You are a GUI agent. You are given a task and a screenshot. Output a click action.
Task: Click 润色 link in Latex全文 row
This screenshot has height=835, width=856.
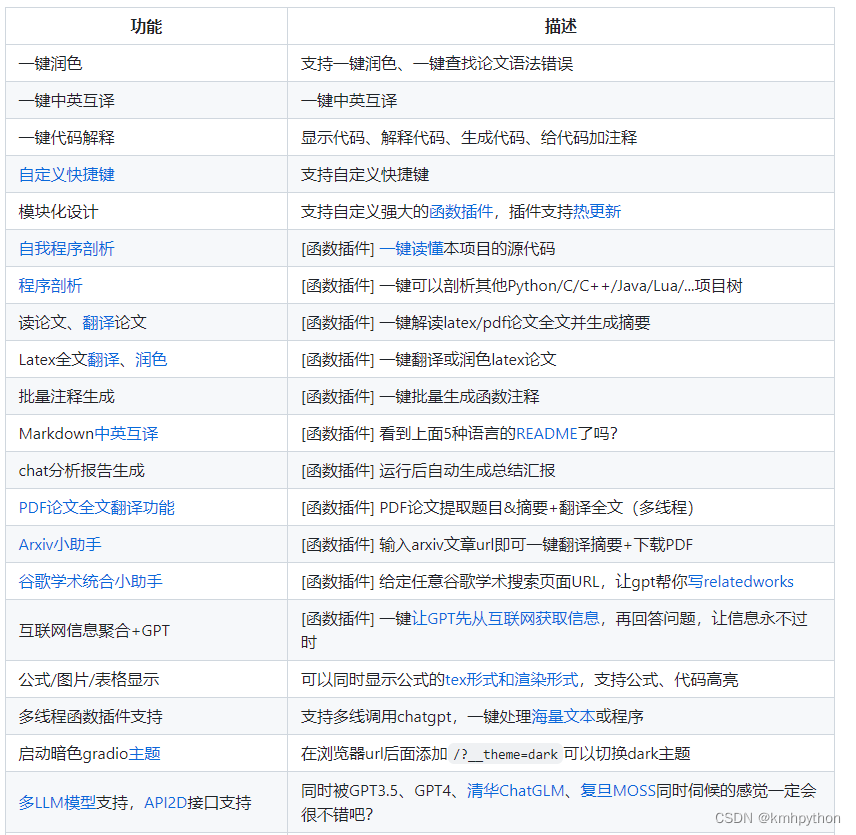151,360
